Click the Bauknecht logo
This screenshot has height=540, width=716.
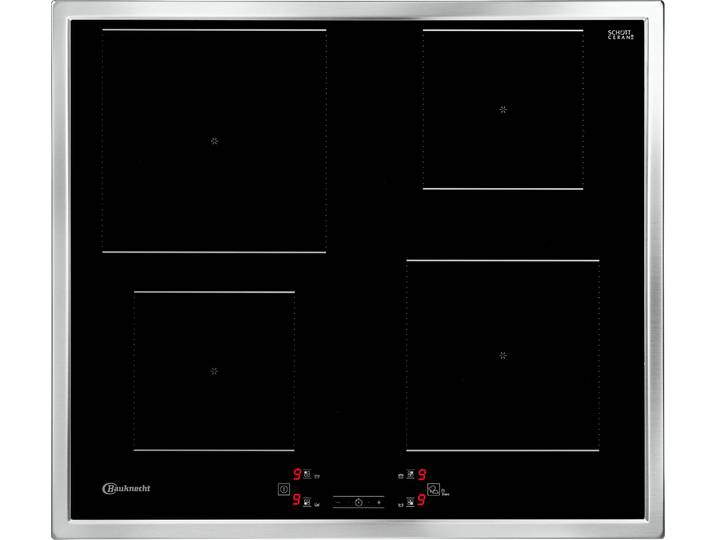click(x=126, y=488)
